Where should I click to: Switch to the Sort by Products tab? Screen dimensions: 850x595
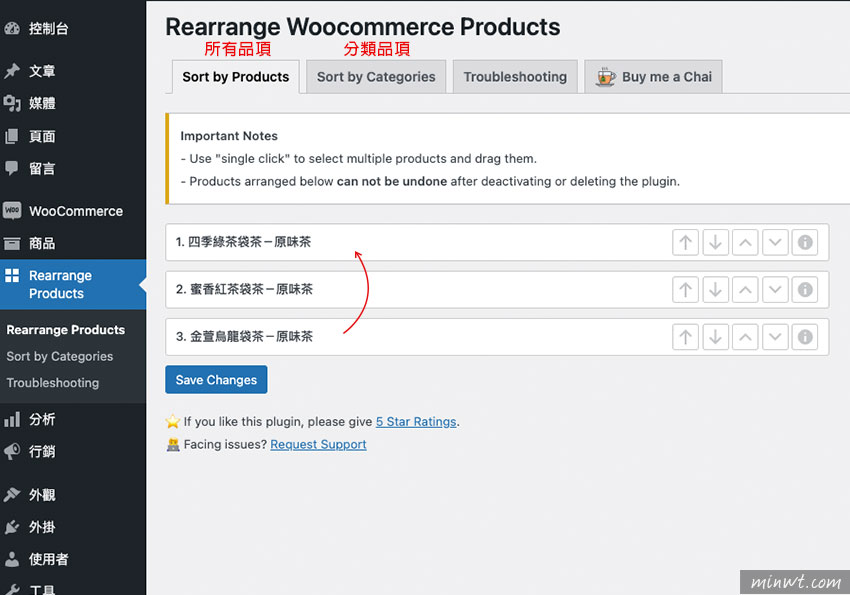[236, 77]
